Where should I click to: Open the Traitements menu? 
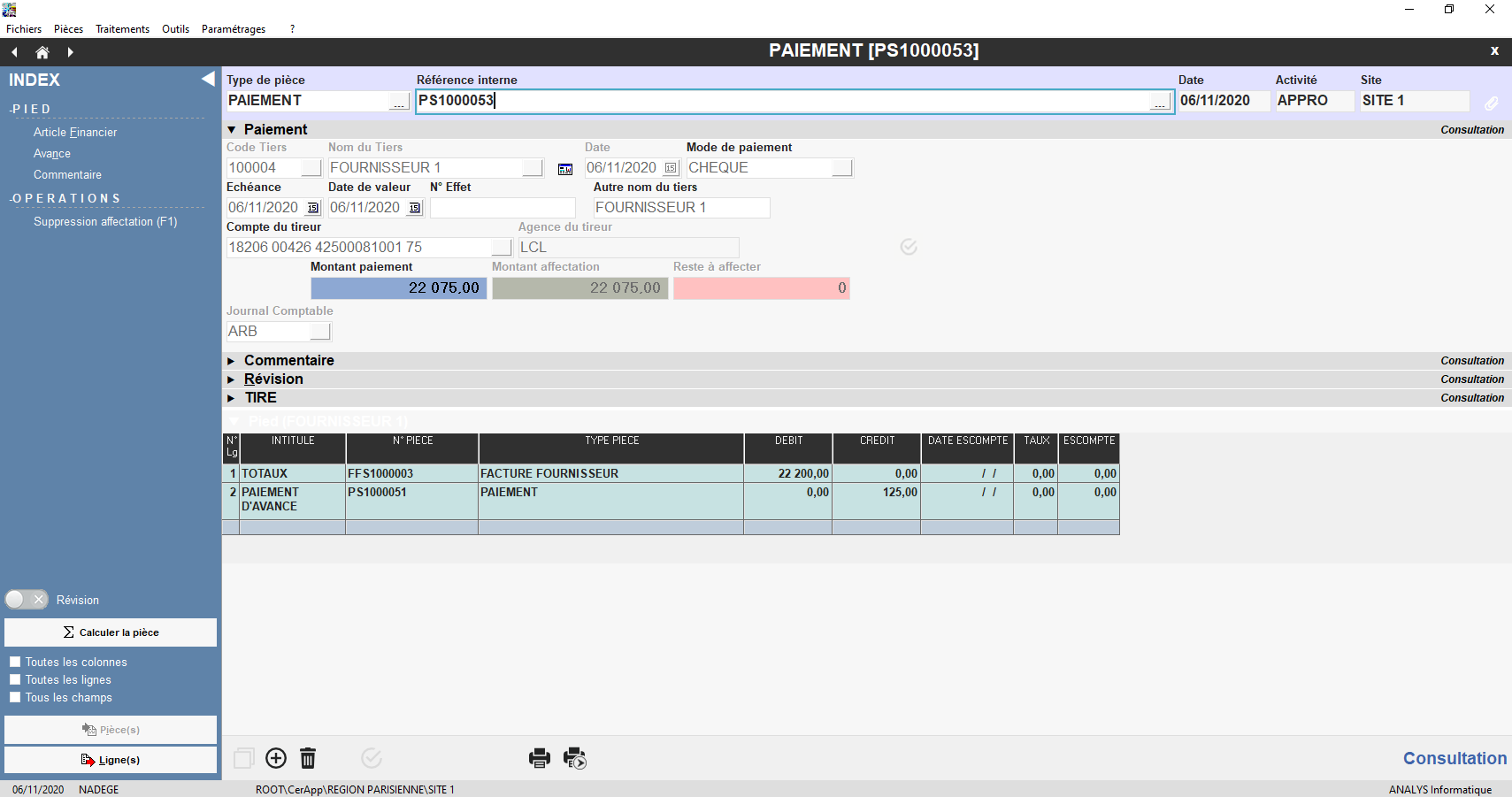[122, 29]
